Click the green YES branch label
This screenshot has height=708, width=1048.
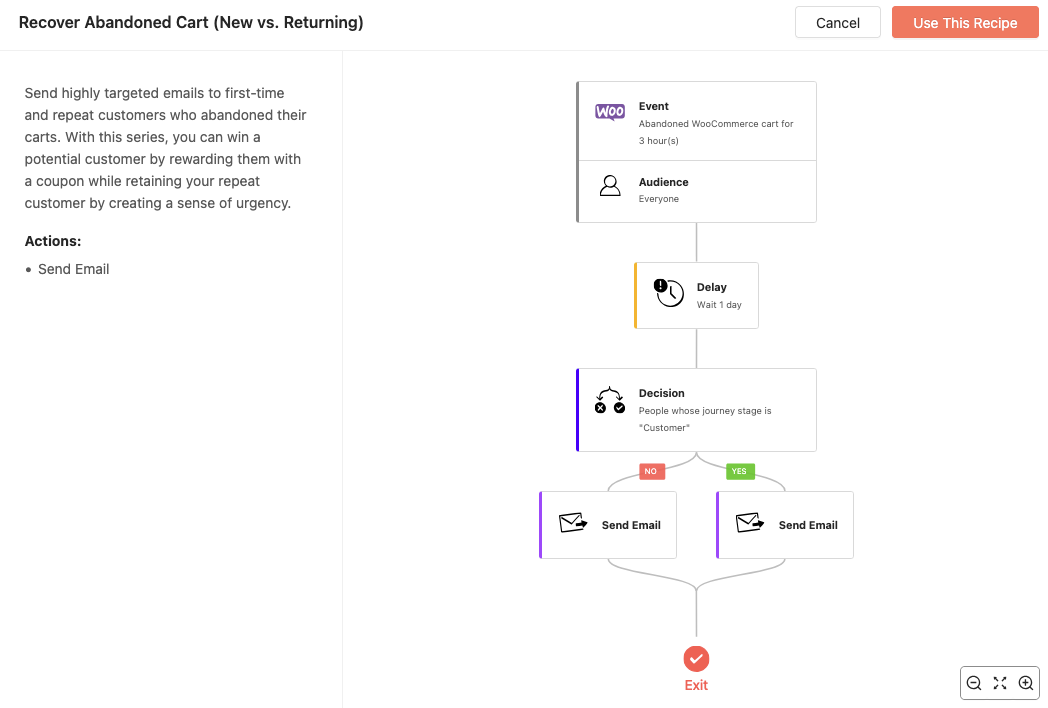(x=739, y=471)
